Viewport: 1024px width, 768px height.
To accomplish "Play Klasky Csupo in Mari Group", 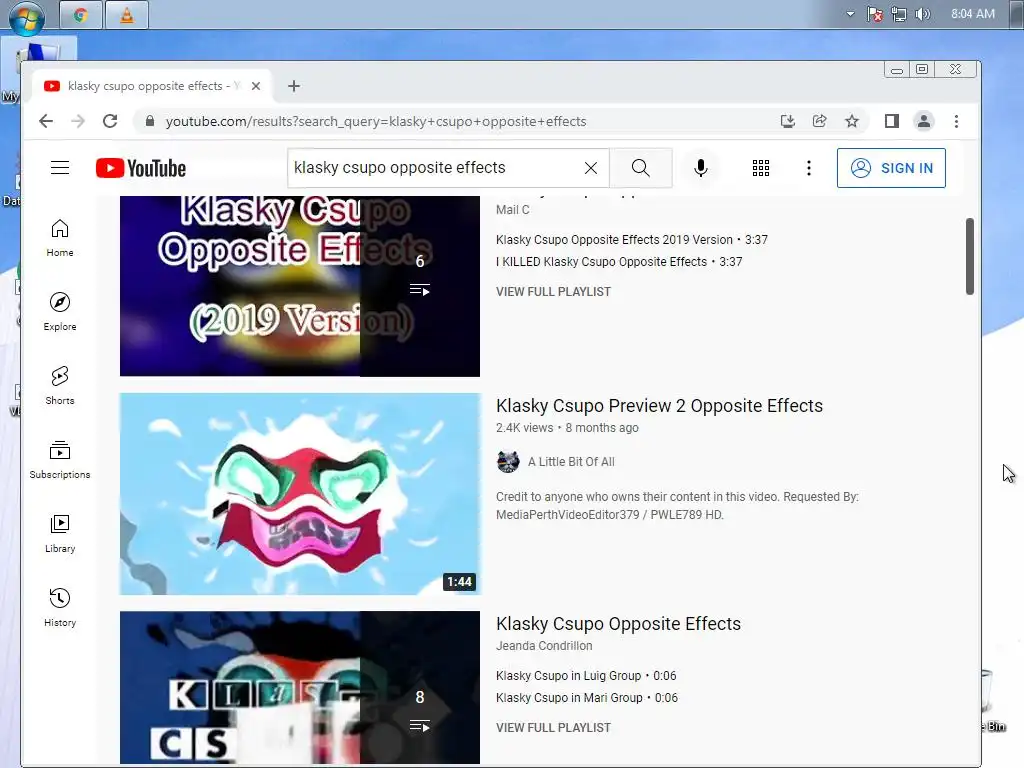I will (x=586, y=698).
